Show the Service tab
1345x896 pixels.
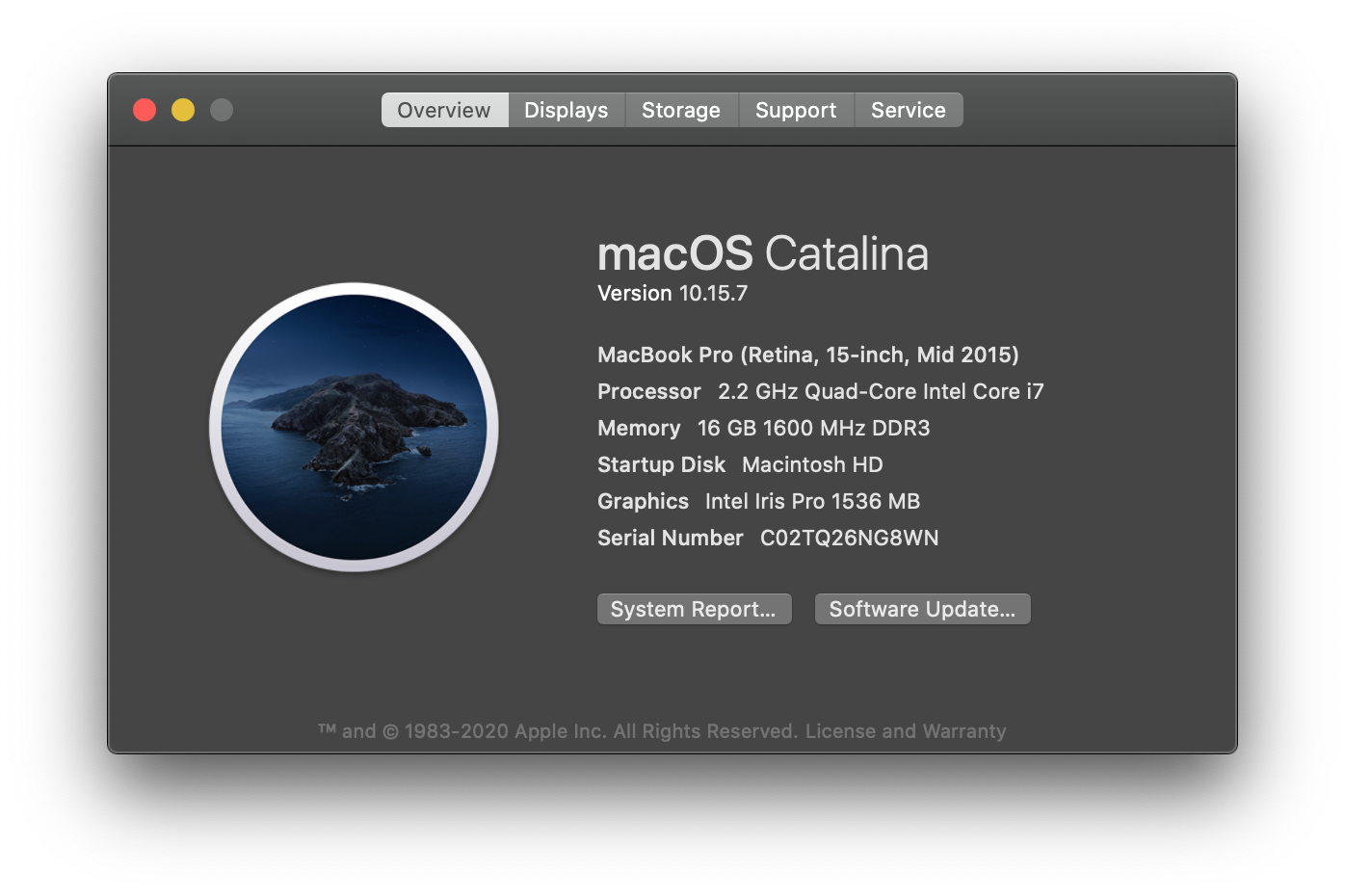(908, 110)
